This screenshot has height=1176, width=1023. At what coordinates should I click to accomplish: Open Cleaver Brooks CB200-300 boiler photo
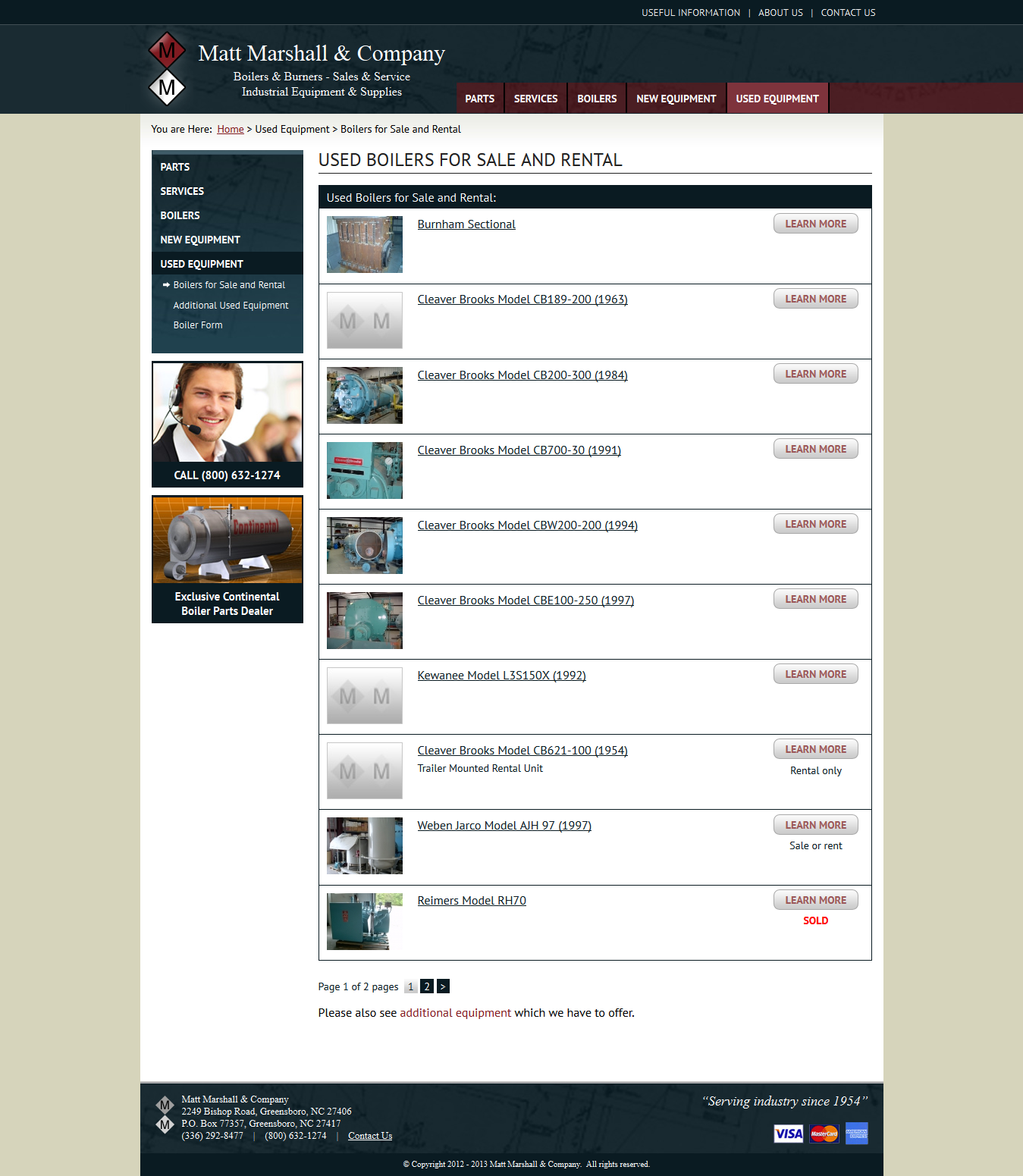tap(365, 395)
